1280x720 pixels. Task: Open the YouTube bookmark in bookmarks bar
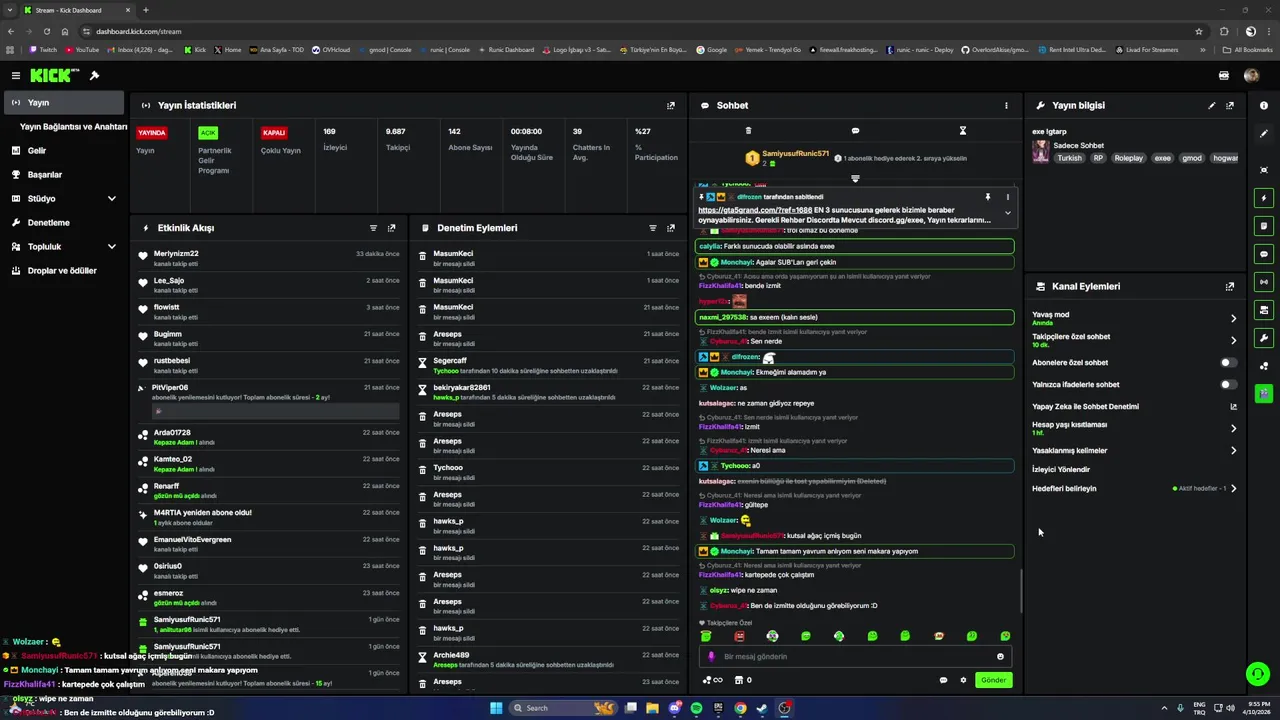tap(82, 49)
